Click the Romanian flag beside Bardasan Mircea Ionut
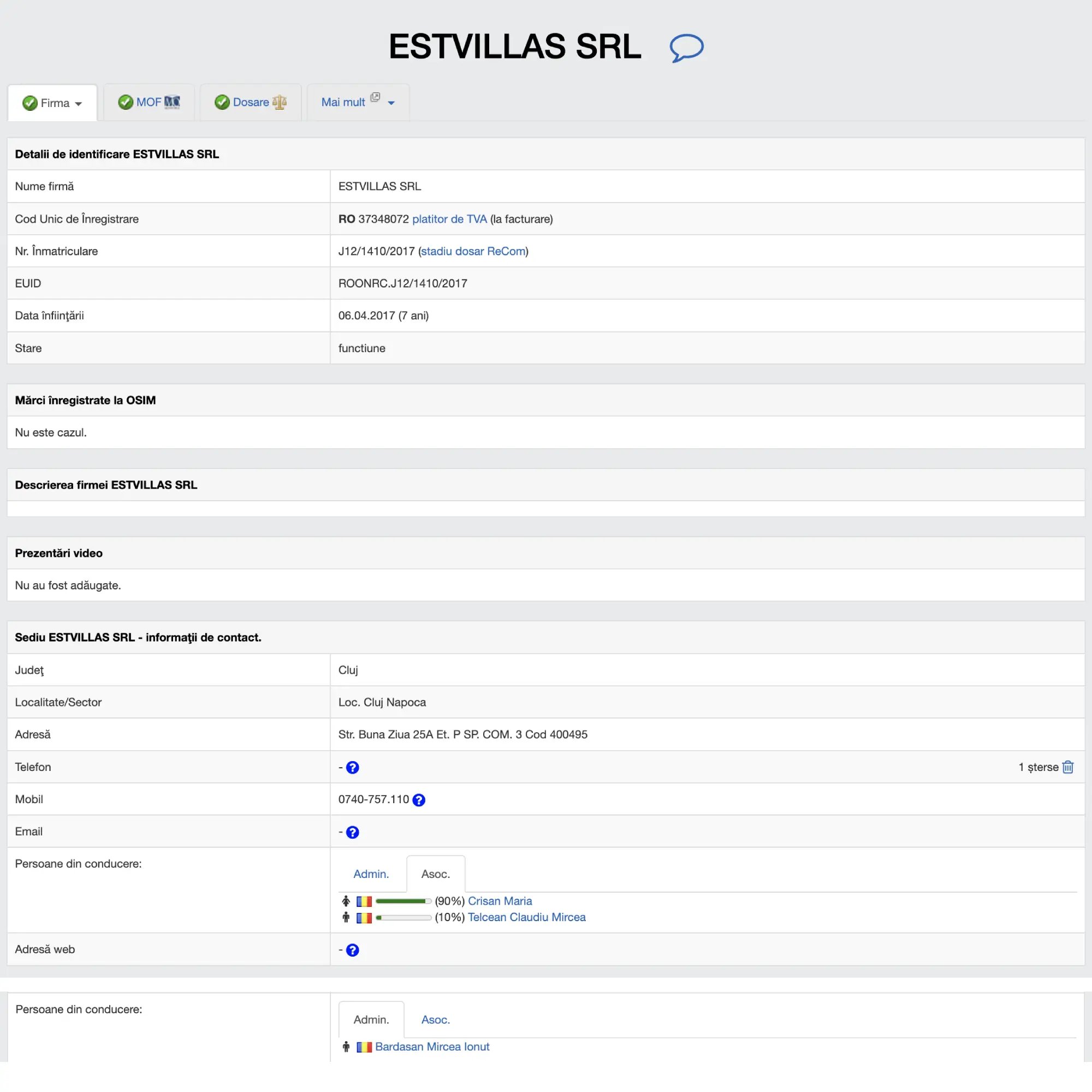Viewport: 1092px width, 1092px height. (364, 1047)
